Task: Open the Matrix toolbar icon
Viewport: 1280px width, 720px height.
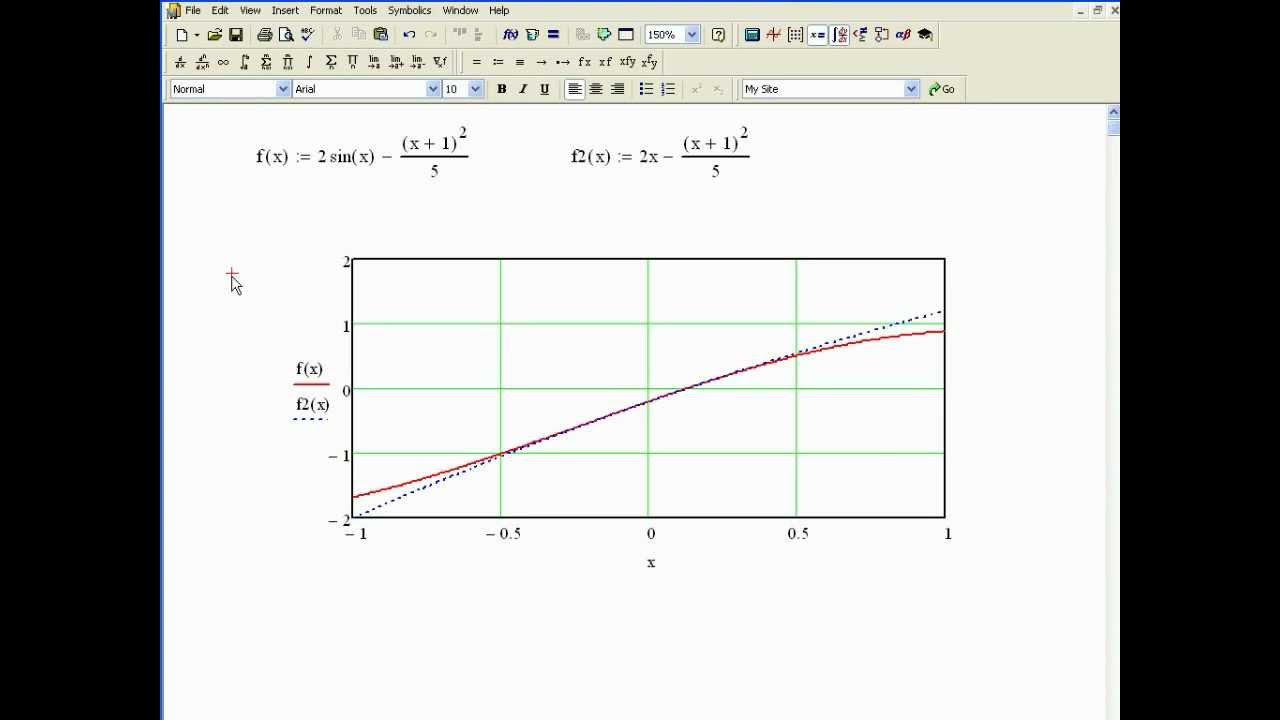Action: point(795,35)
